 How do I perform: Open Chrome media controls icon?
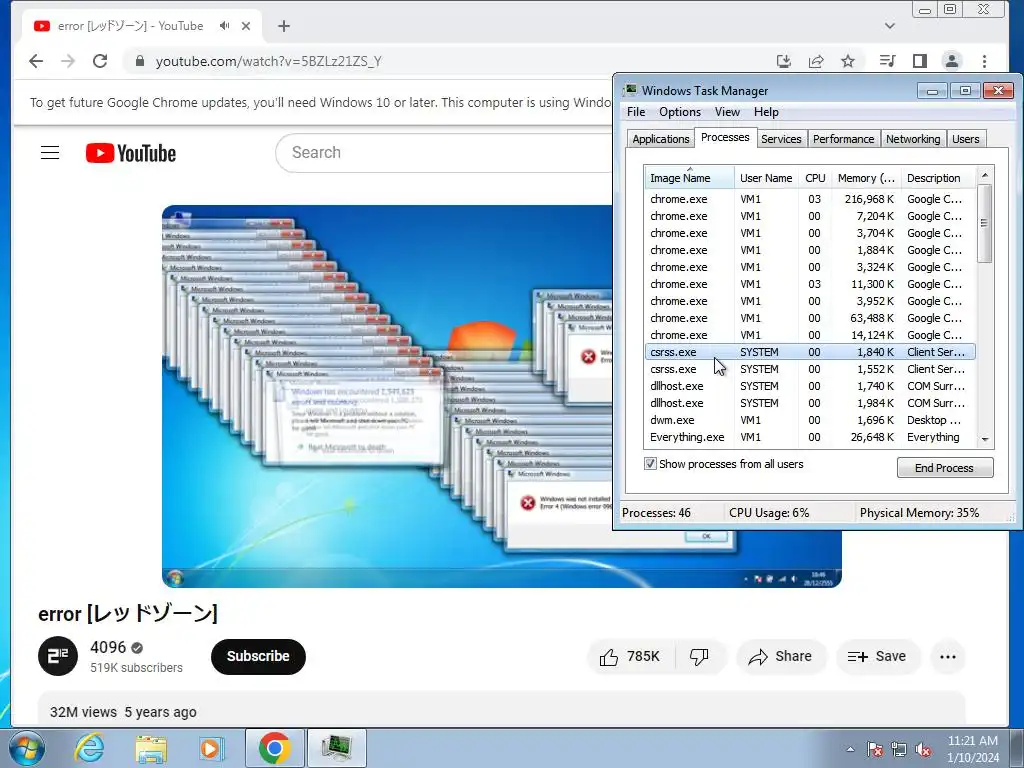(888, 61)
